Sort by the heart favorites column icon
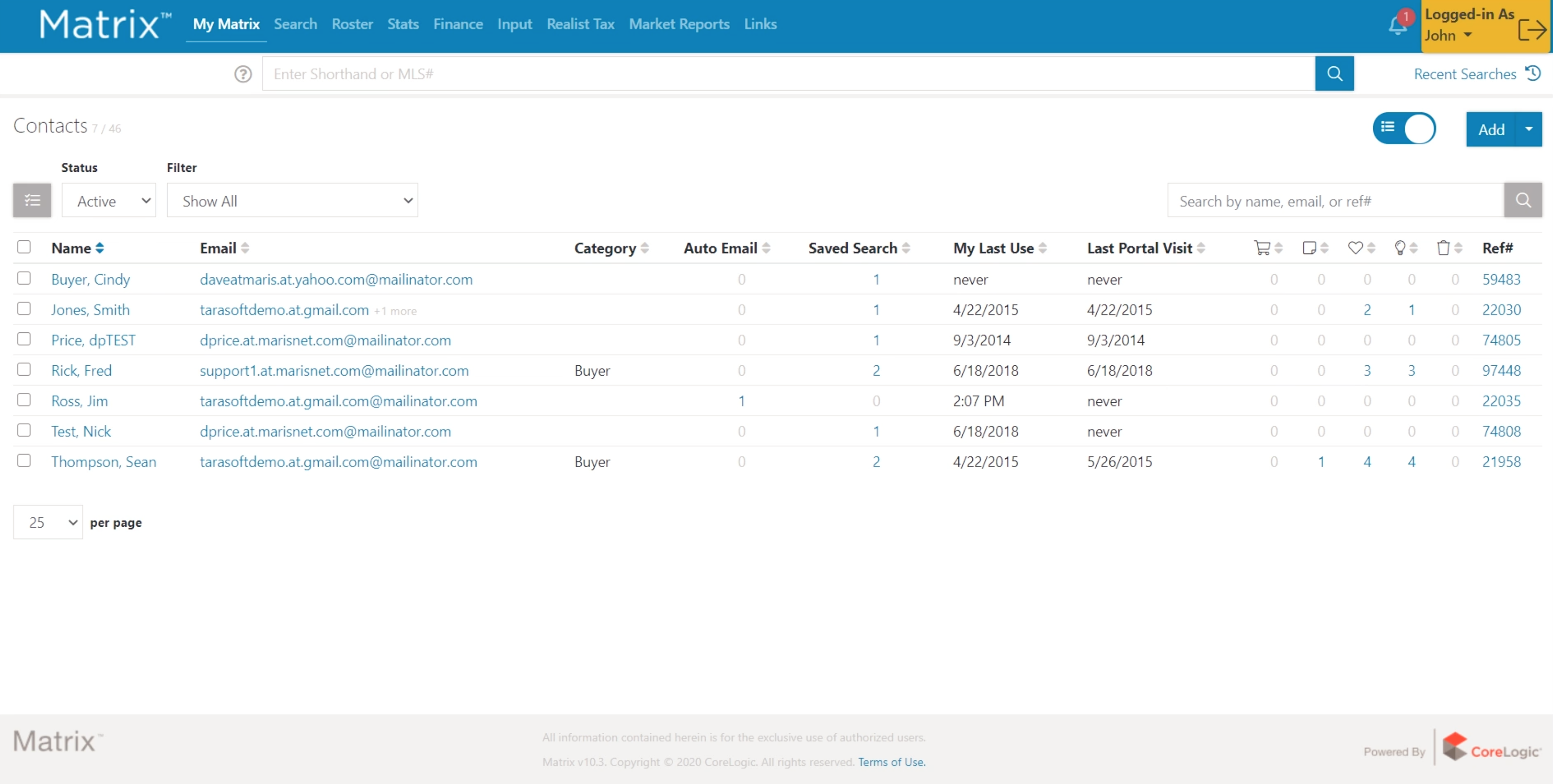Viewport: 1553px width, 784px height. click(1355, 248)
